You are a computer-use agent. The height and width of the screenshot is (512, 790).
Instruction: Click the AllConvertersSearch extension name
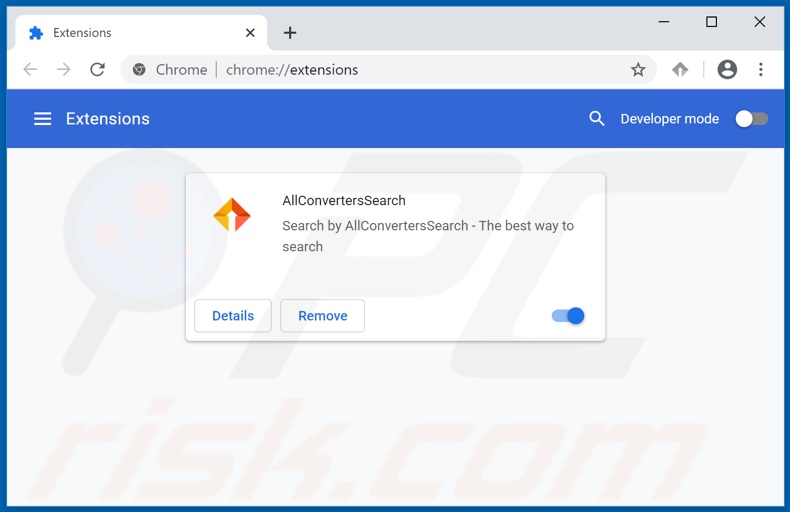pyautogui.click(x=344, y=201)
